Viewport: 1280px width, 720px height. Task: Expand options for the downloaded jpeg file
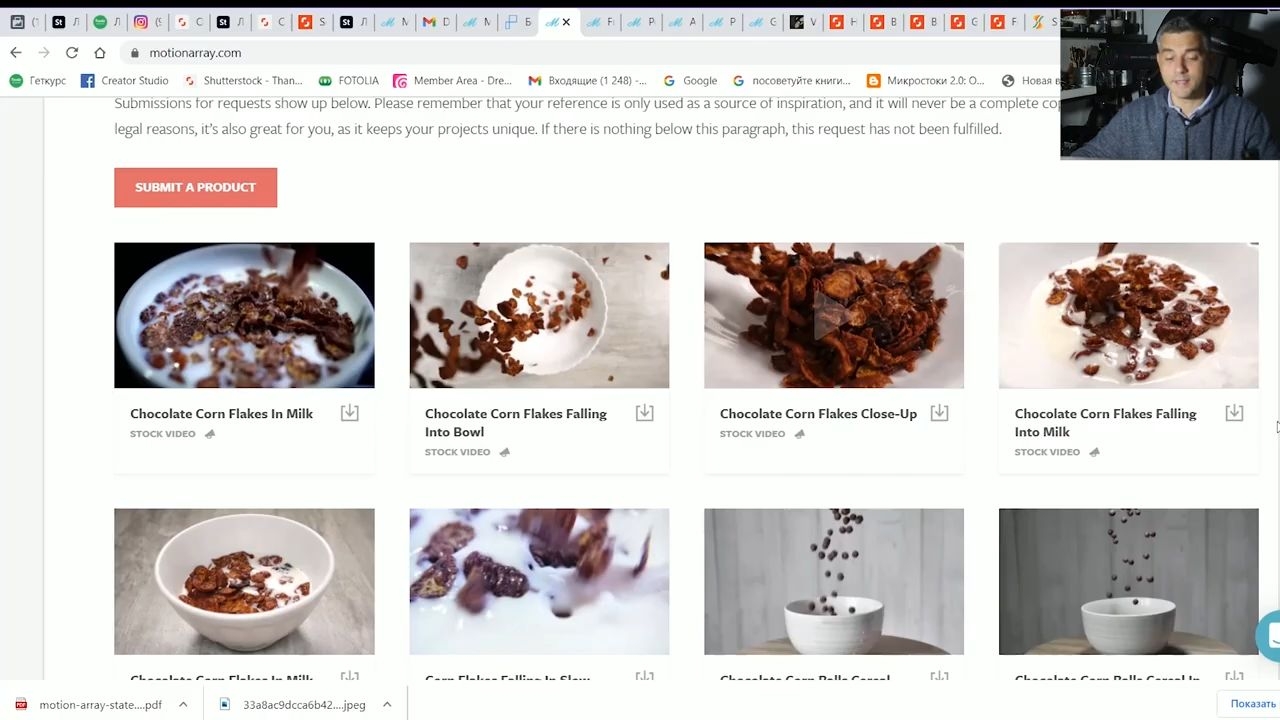[387, 704]
